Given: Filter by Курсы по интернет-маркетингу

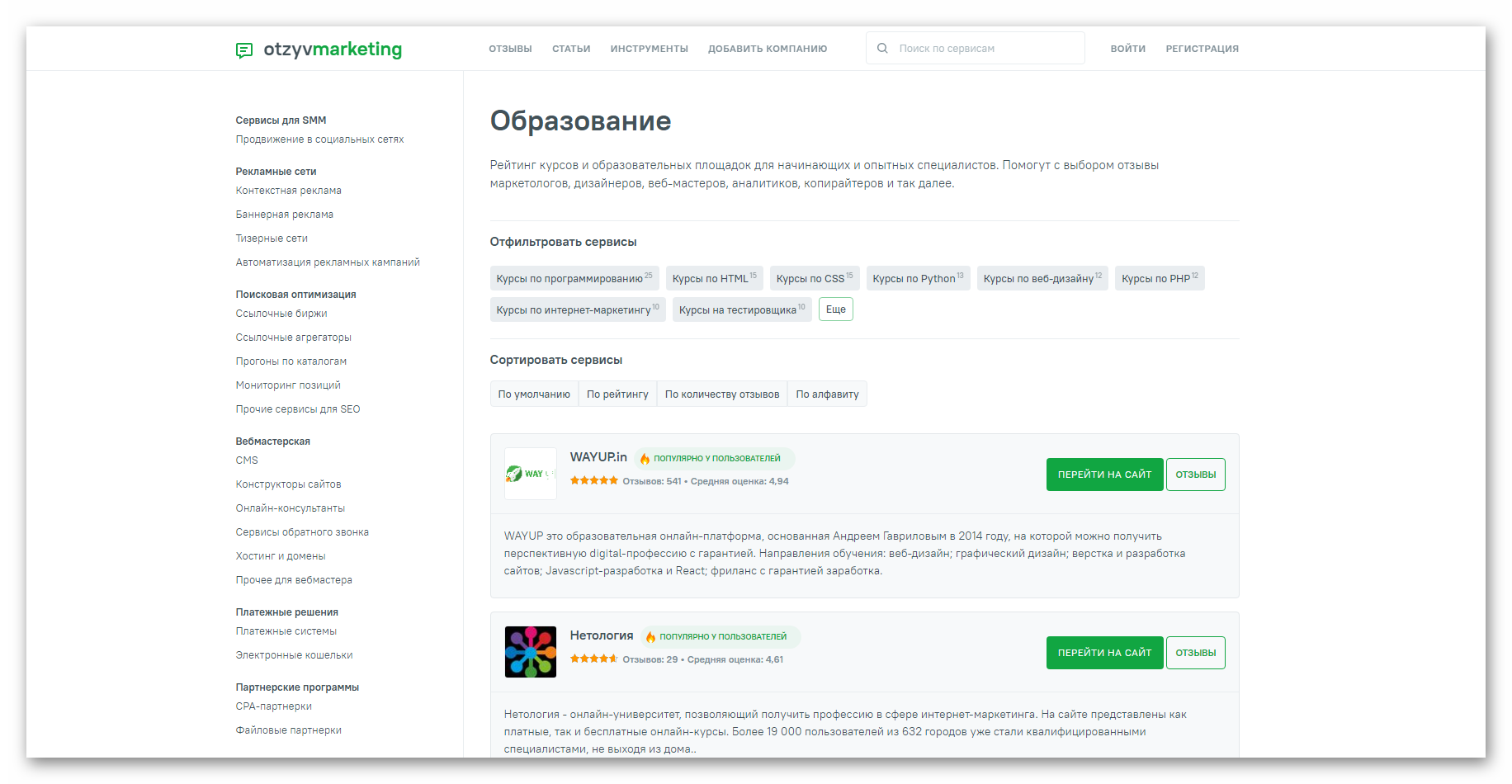Looking at the screenshot, I should pos(578,309).
